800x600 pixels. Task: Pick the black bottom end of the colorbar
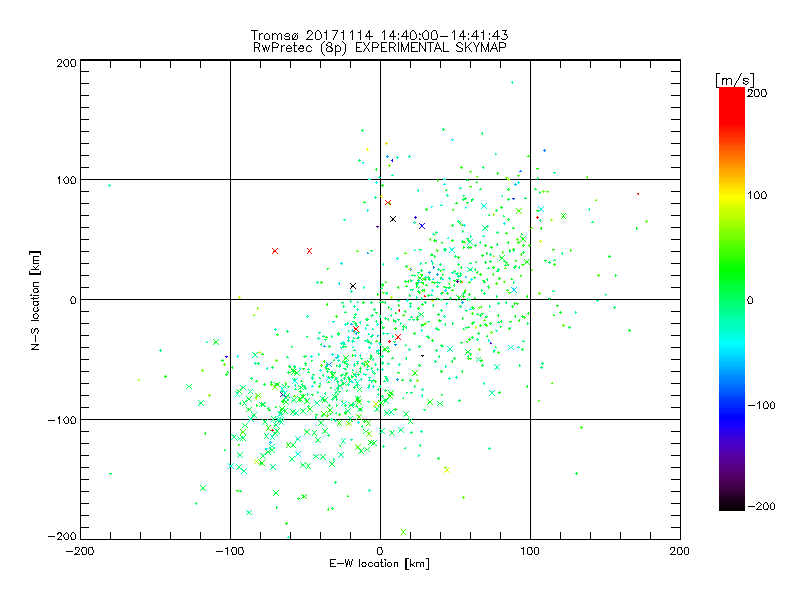tap(732, 504)
